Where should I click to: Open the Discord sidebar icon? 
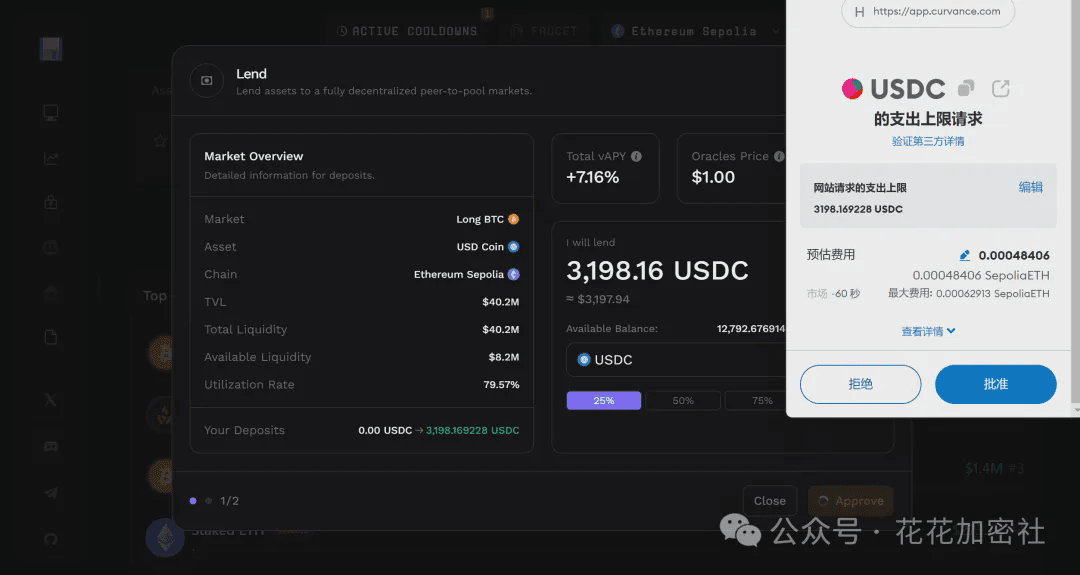51,446
